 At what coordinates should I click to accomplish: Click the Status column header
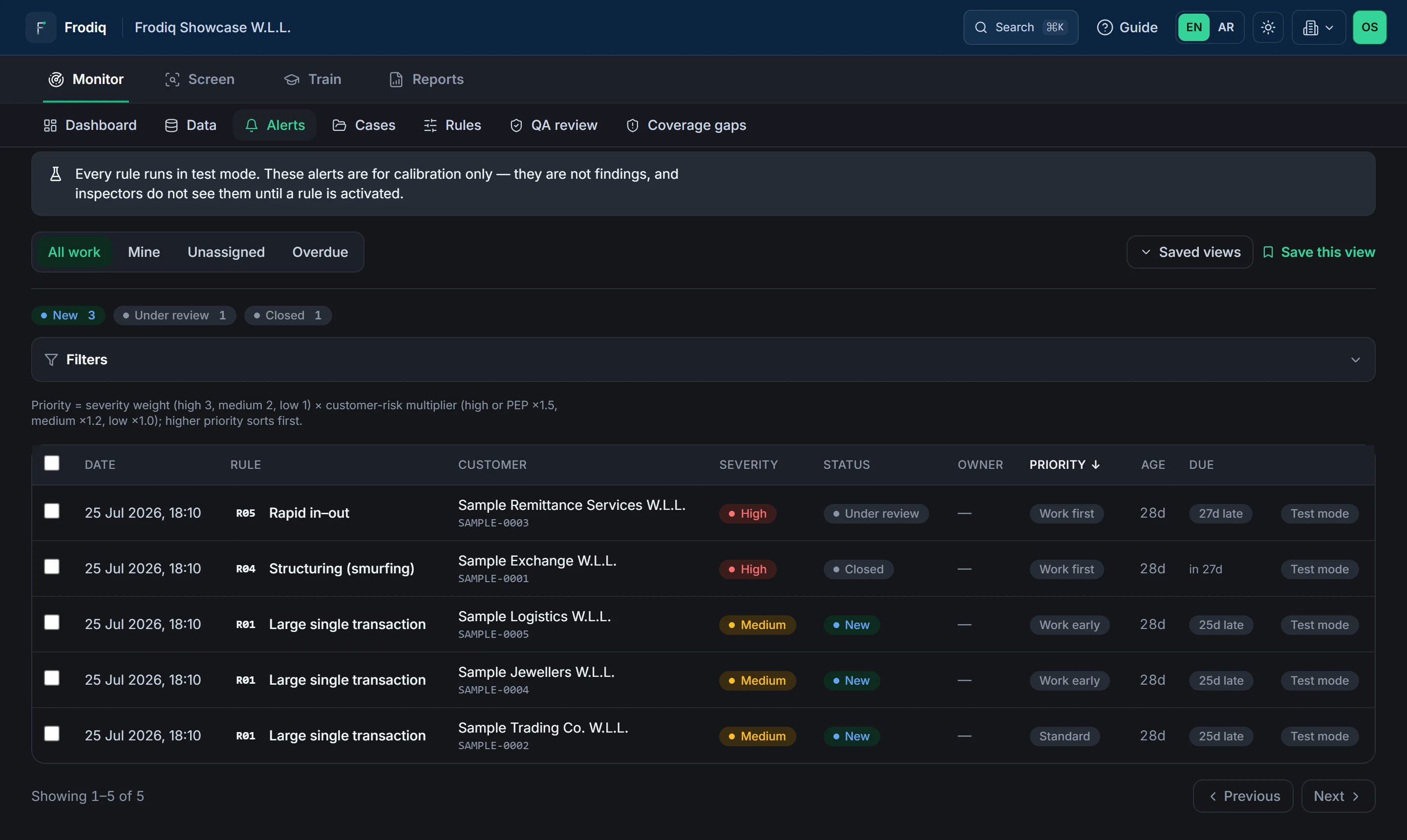coord(846,465)
